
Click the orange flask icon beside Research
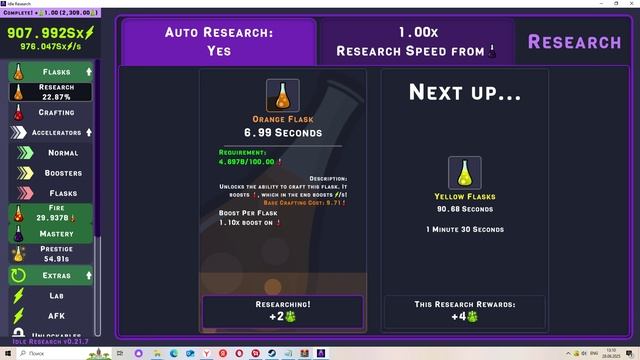click(x=18, y=92)
